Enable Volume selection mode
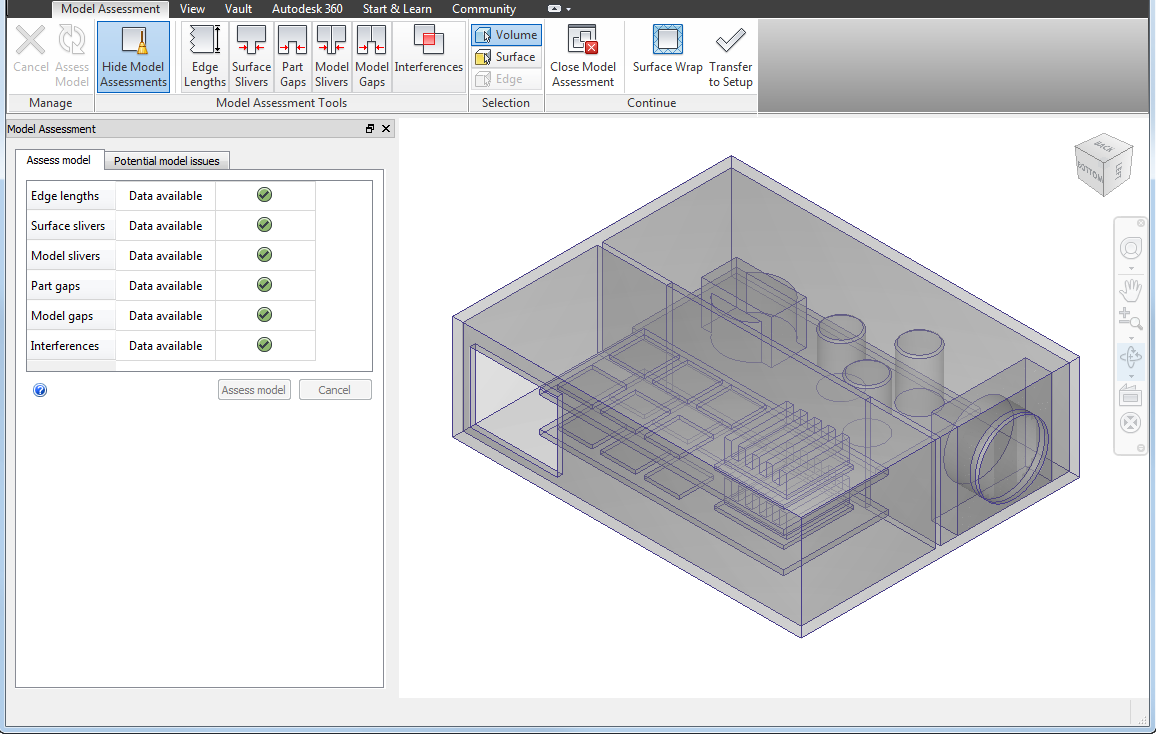Viewport: 1156px width, 734px height. pos(506,34)
